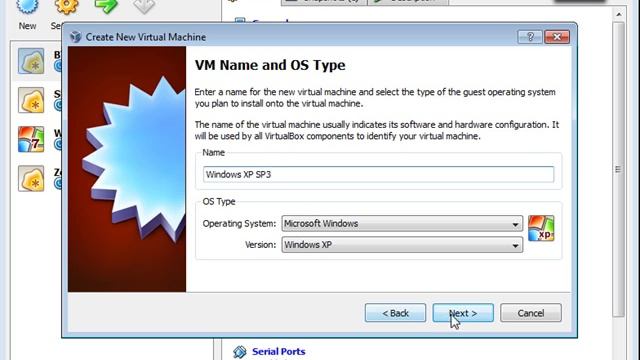The height and width of the screenshot is (360, 640).
Task: Click the 'Version:' label
Action: click(x=260, y=245)
